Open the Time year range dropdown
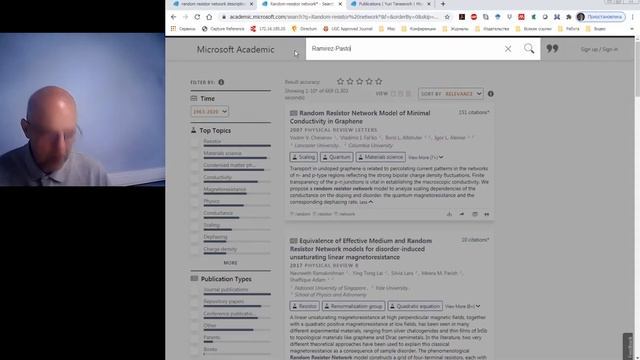 click(x=209, y=111)
